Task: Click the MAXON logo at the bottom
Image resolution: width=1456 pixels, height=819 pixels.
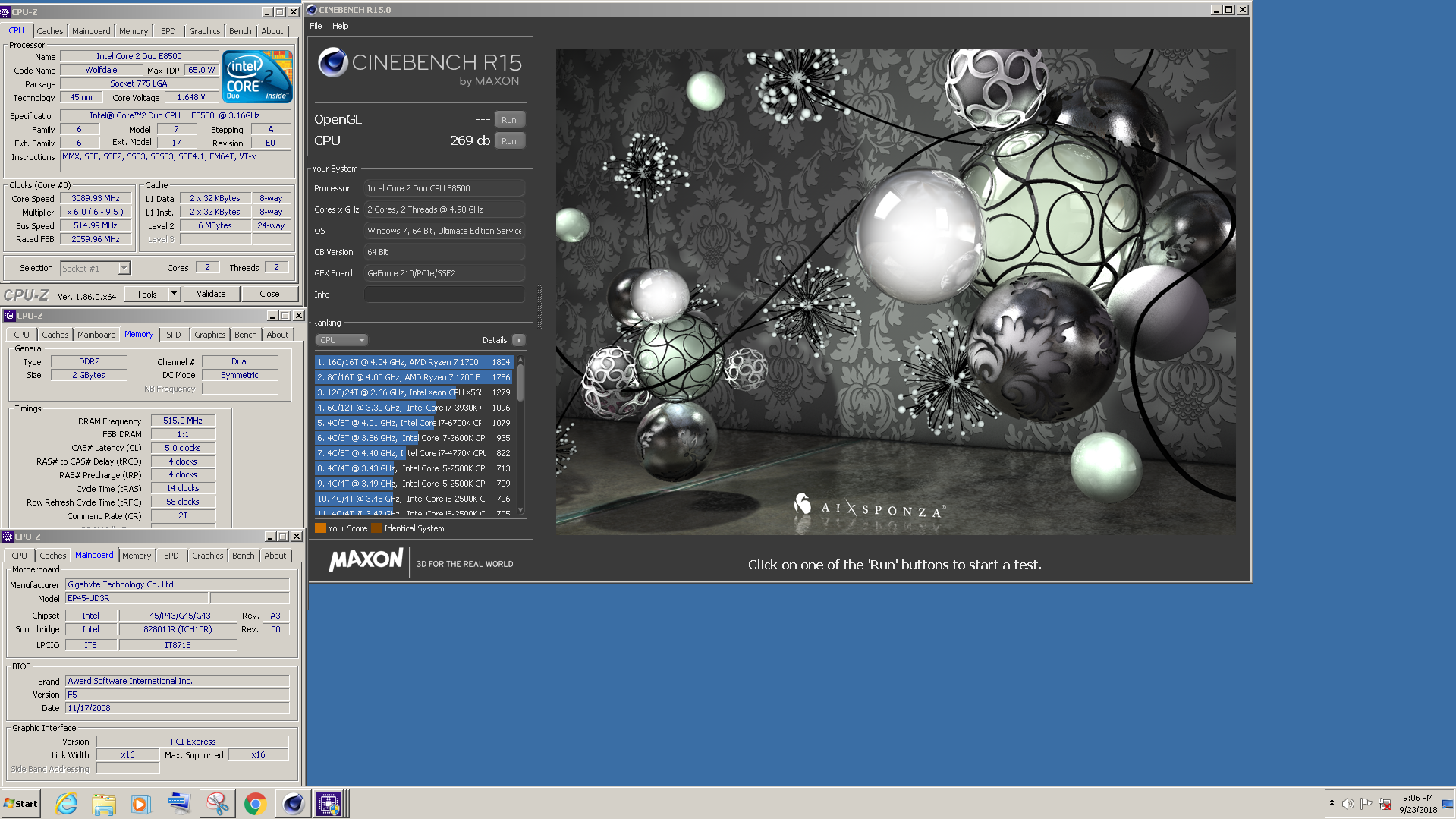Action: 366,560
